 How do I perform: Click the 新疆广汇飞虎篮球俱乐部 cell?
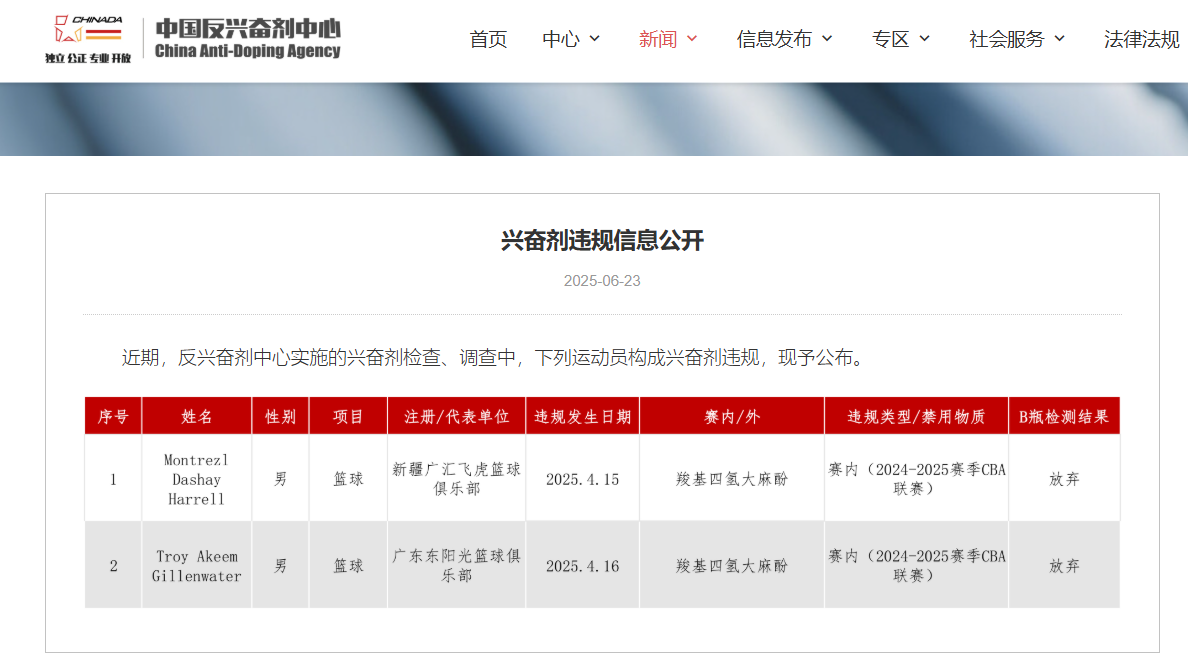456,479
